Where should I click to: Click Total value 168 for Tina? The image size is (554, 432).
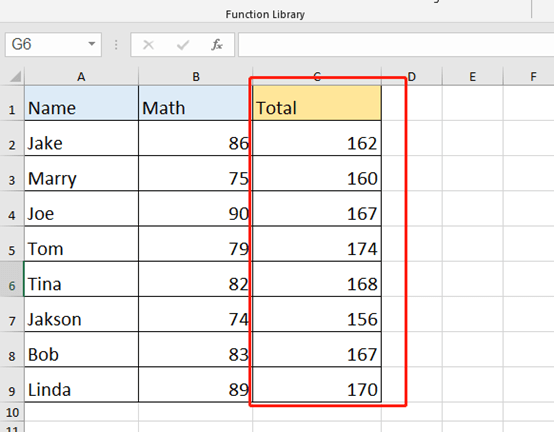tap(317, 279)
